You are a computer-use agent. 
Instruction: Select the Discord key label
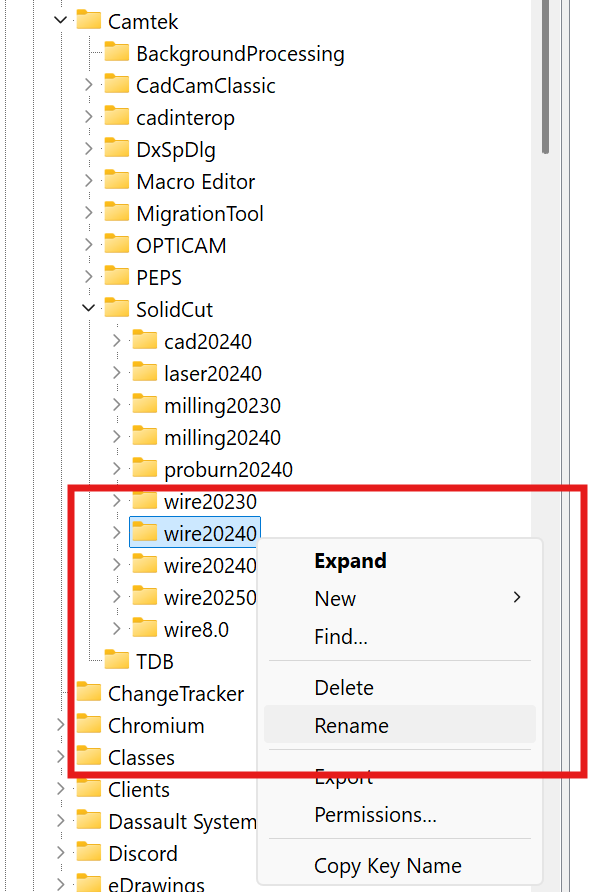point(143,854)
